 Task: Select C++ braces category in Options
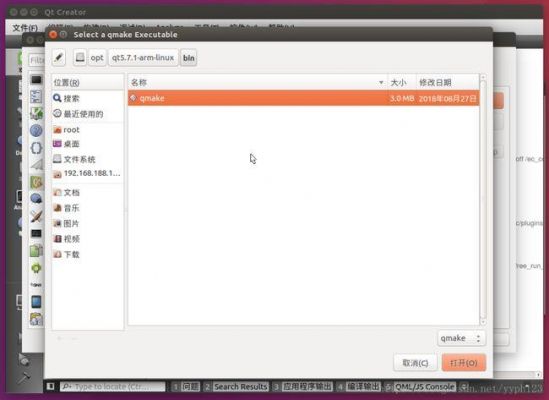point(36,148)
